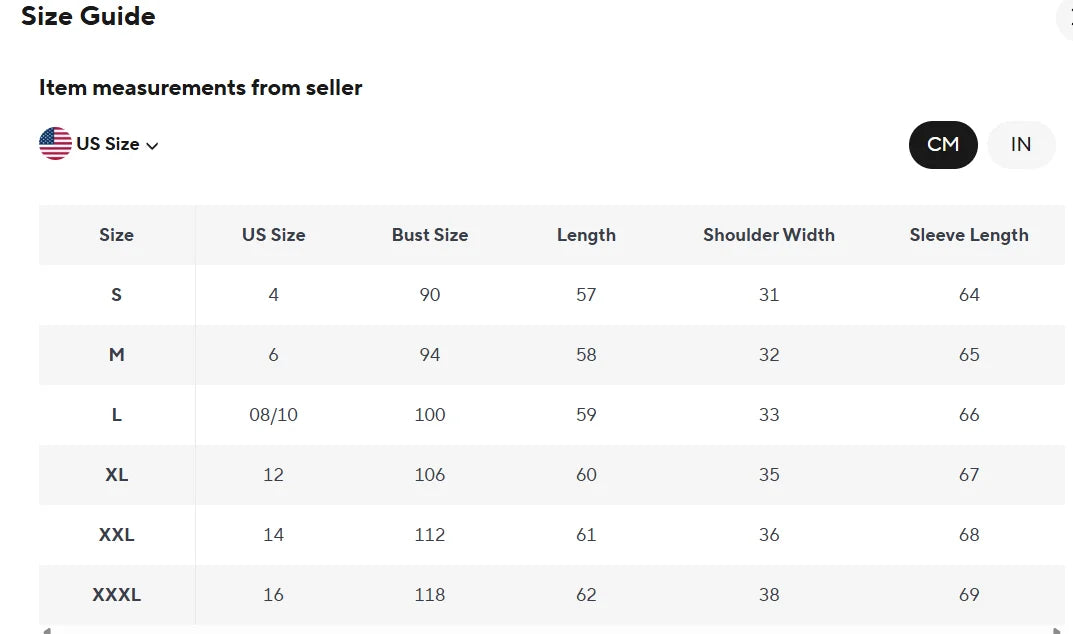Click the right scroll arrow below the table

(x=1058, y=630)
